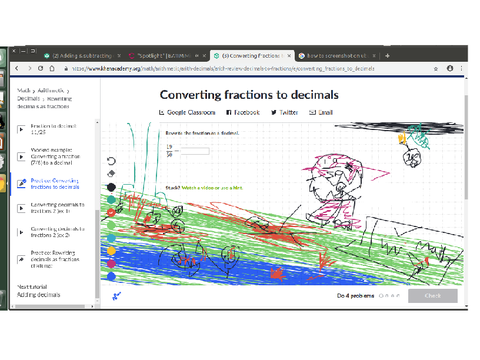Go back using the browser back arrow

pyautogui.click(x=17, y=68)
